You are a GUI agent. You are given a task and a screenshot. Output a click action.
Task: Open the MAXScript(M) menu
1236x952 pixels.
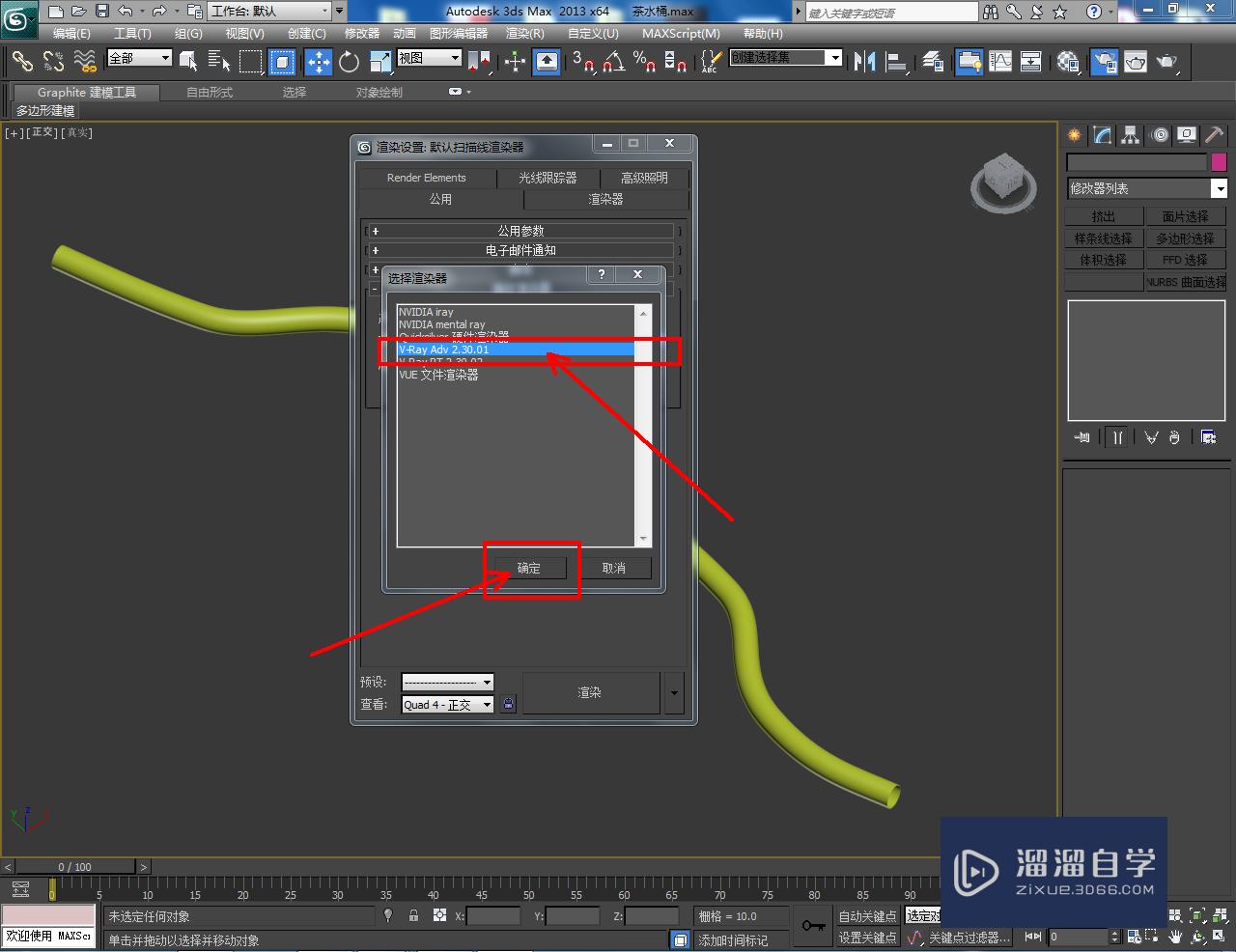point(681,34)
